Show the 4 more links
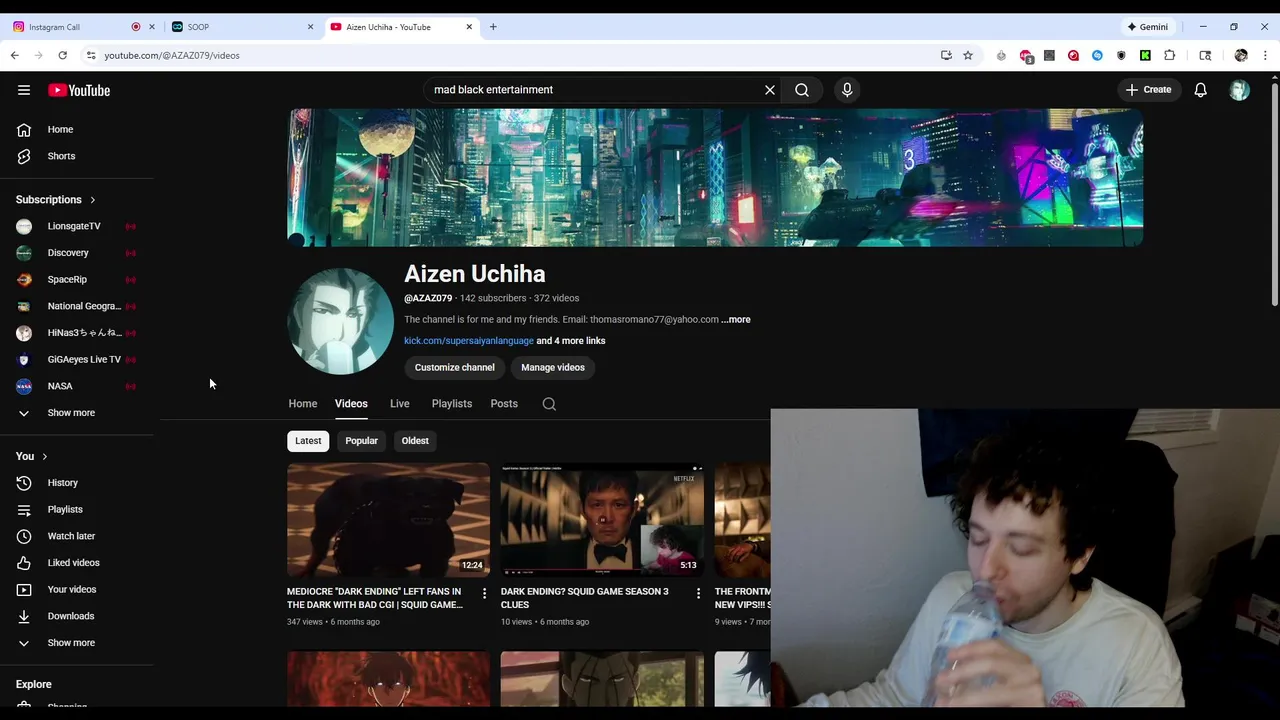Viewport: 1280px width, 720px height. click(x=571, y=341)
